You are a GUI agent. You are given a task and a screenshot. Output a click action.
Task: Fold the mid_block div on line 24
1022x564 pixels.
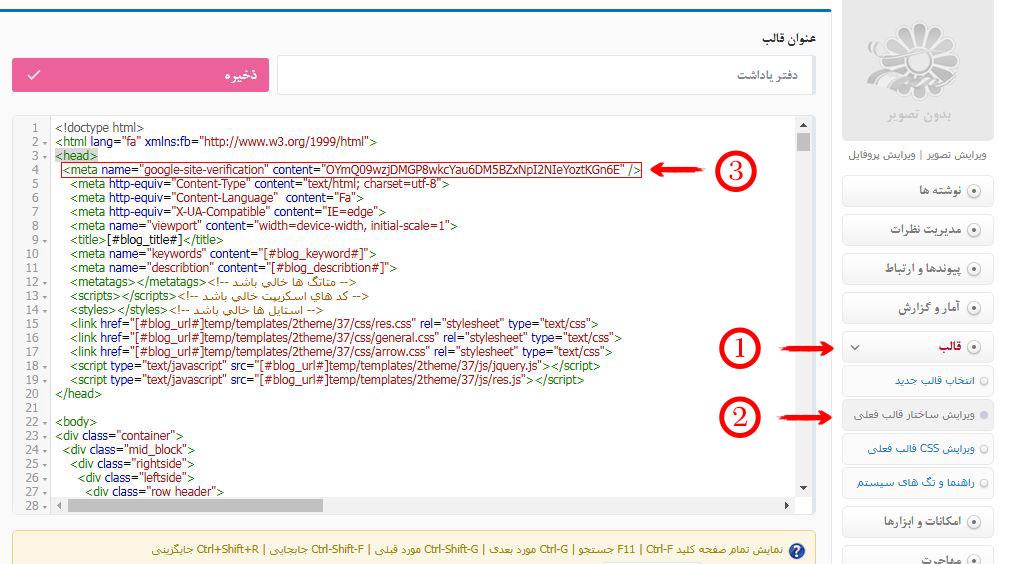[x=45, y=451]
